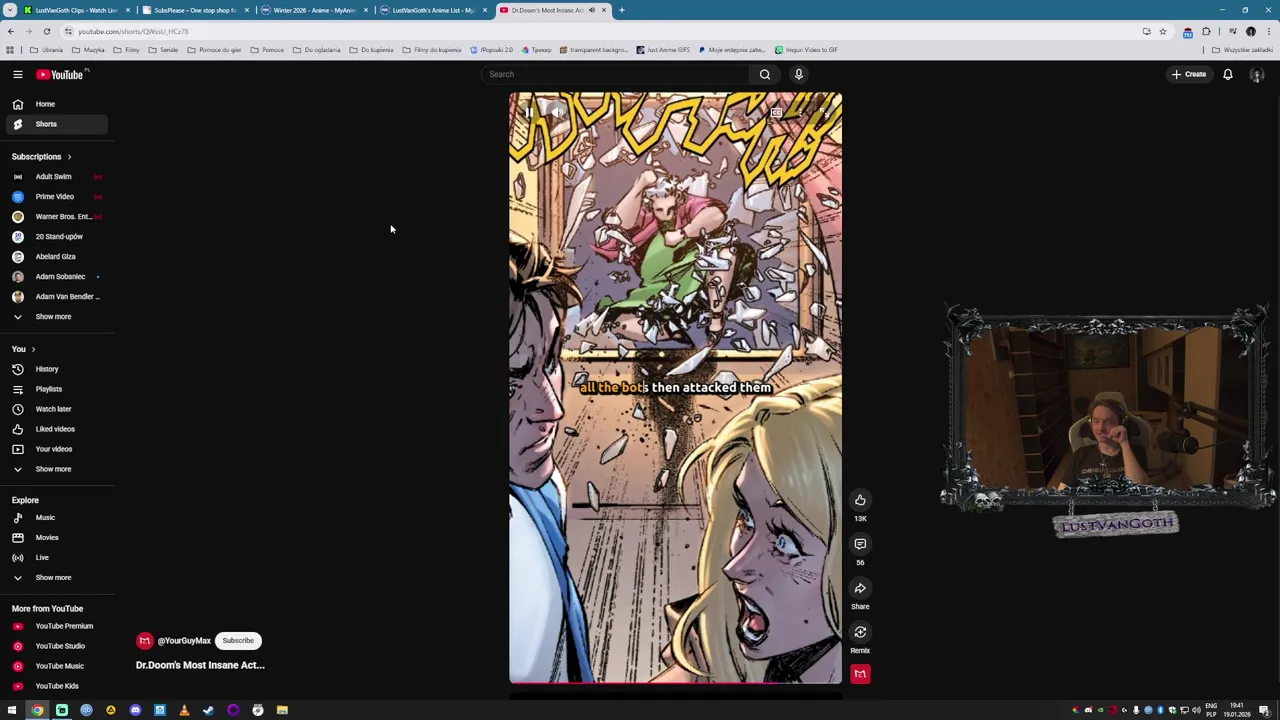1280x720 pixels.
Task: Open YouTube Kids link
Action: [57, 686]
